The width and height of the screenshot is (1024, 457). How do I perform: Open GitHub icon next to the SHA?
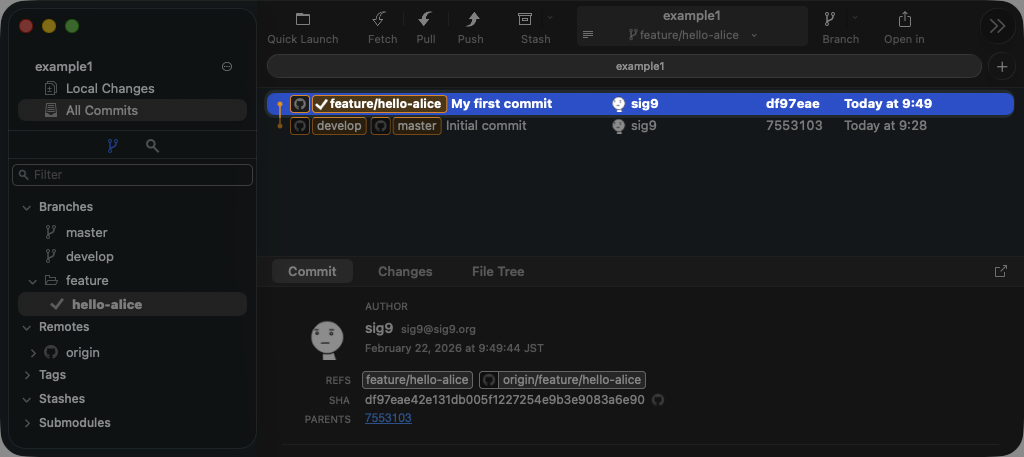658,400
